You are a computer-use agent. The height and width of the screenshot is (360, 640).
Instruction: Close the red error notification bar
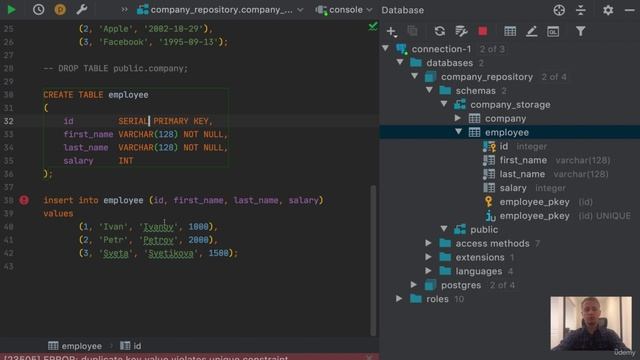(369, 357)
